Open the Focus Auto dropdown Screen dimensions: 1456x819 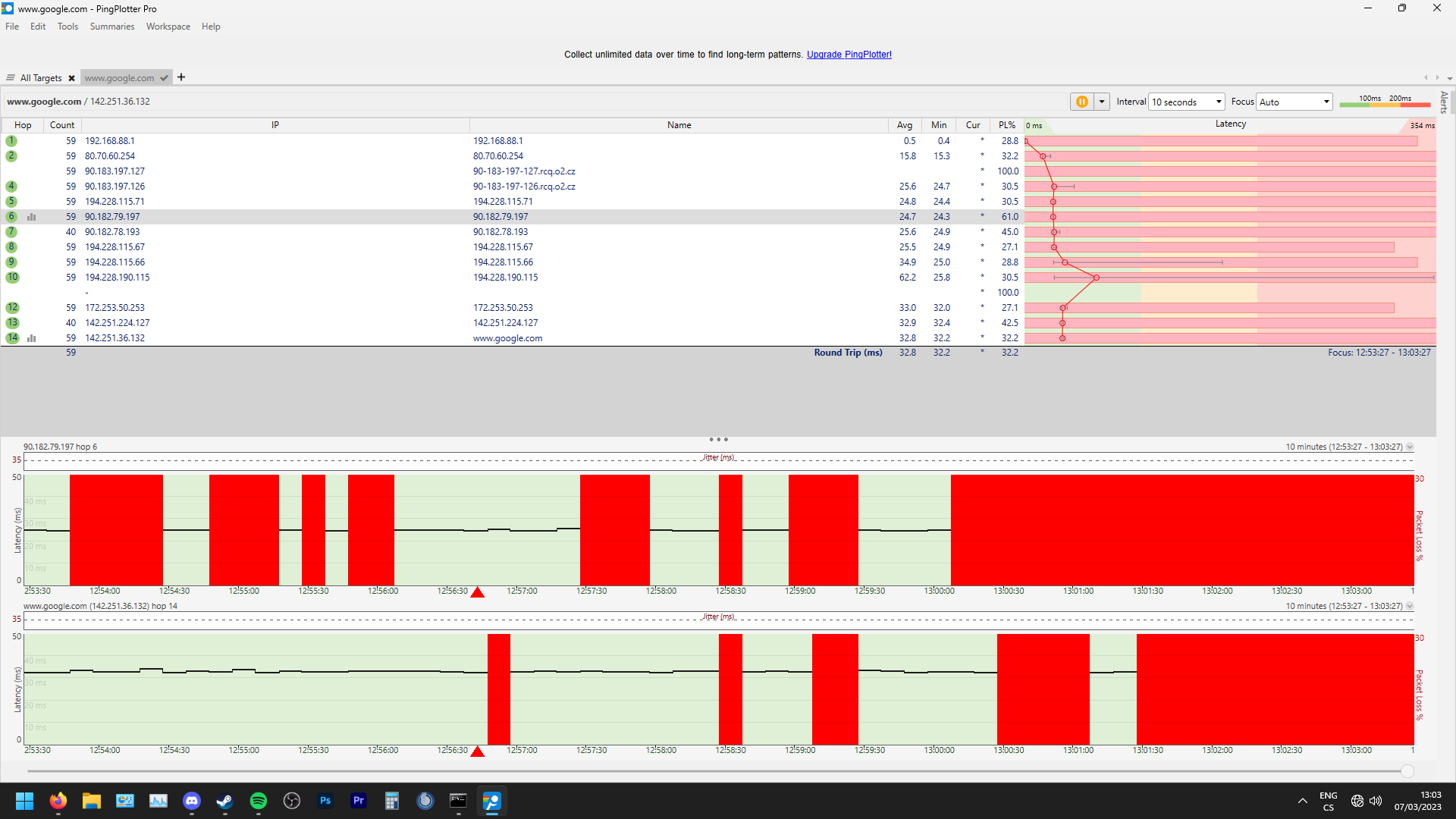point(1326,102)
